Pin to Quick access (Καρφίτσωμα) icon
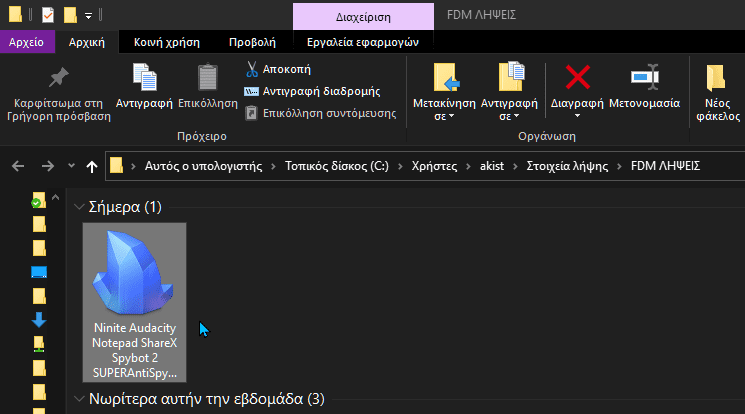745x414 pixels. [x=59, y=78]
